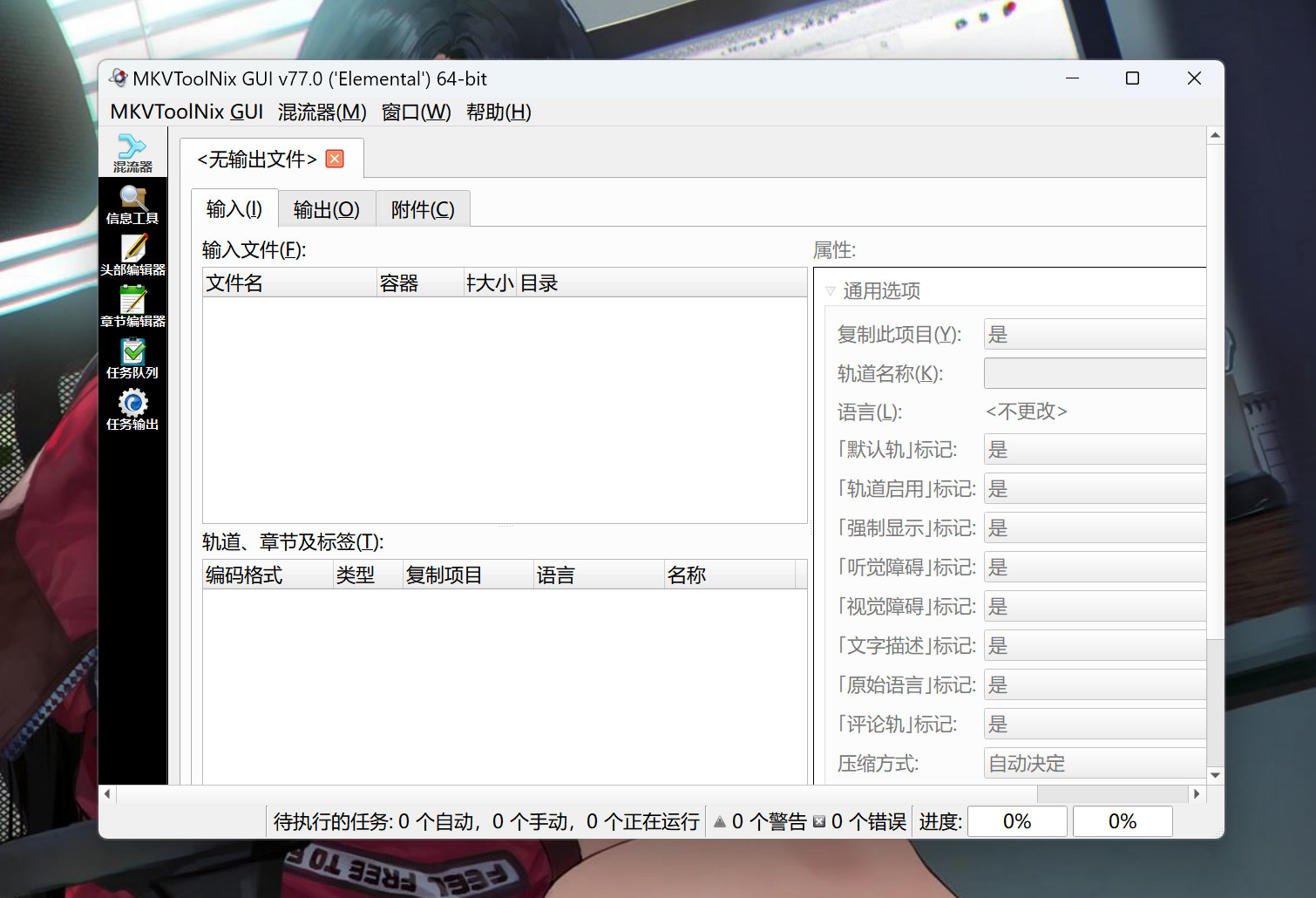Minimize the MKVToolNix window
The width and height of the screenshot is (1316, 898).
1072,78
